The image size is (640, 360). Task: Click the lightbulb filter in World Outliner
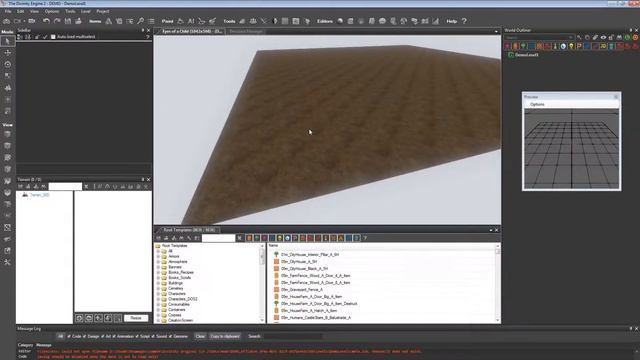click(571, 46)
